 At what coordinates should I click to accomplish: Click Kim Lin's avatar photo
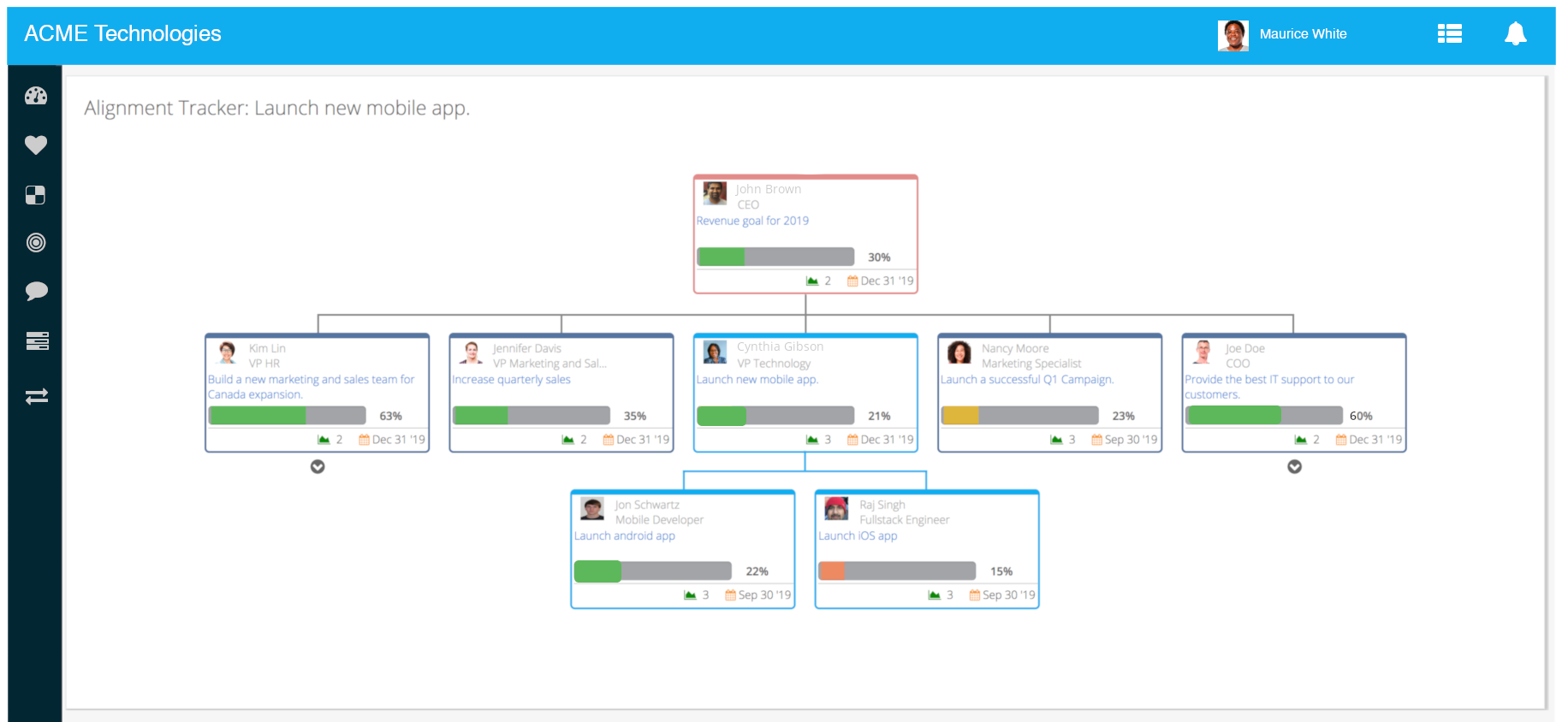tap(227, 352)
